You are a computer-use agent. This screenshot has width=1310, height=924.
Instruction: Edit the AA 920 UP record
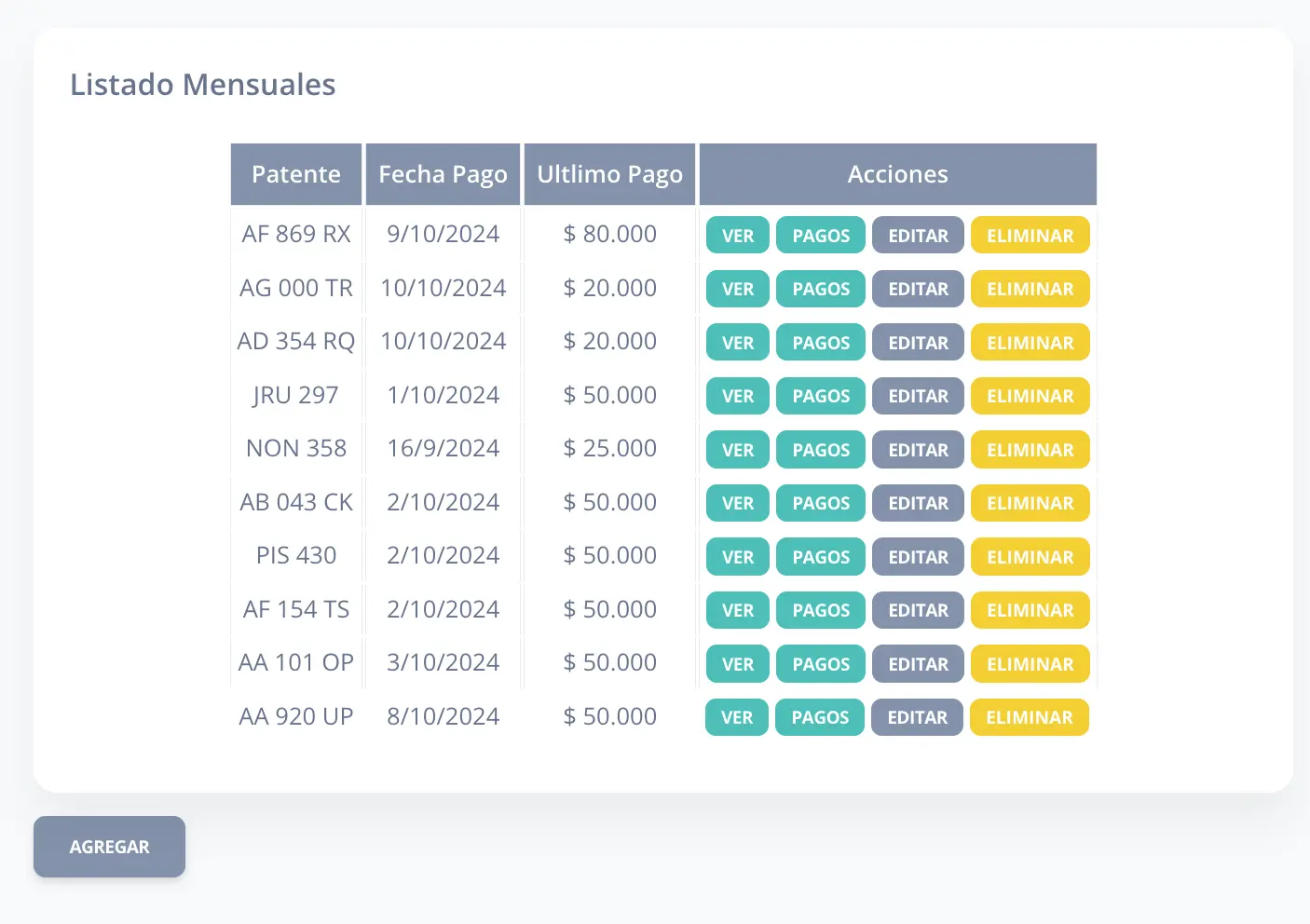917,717
